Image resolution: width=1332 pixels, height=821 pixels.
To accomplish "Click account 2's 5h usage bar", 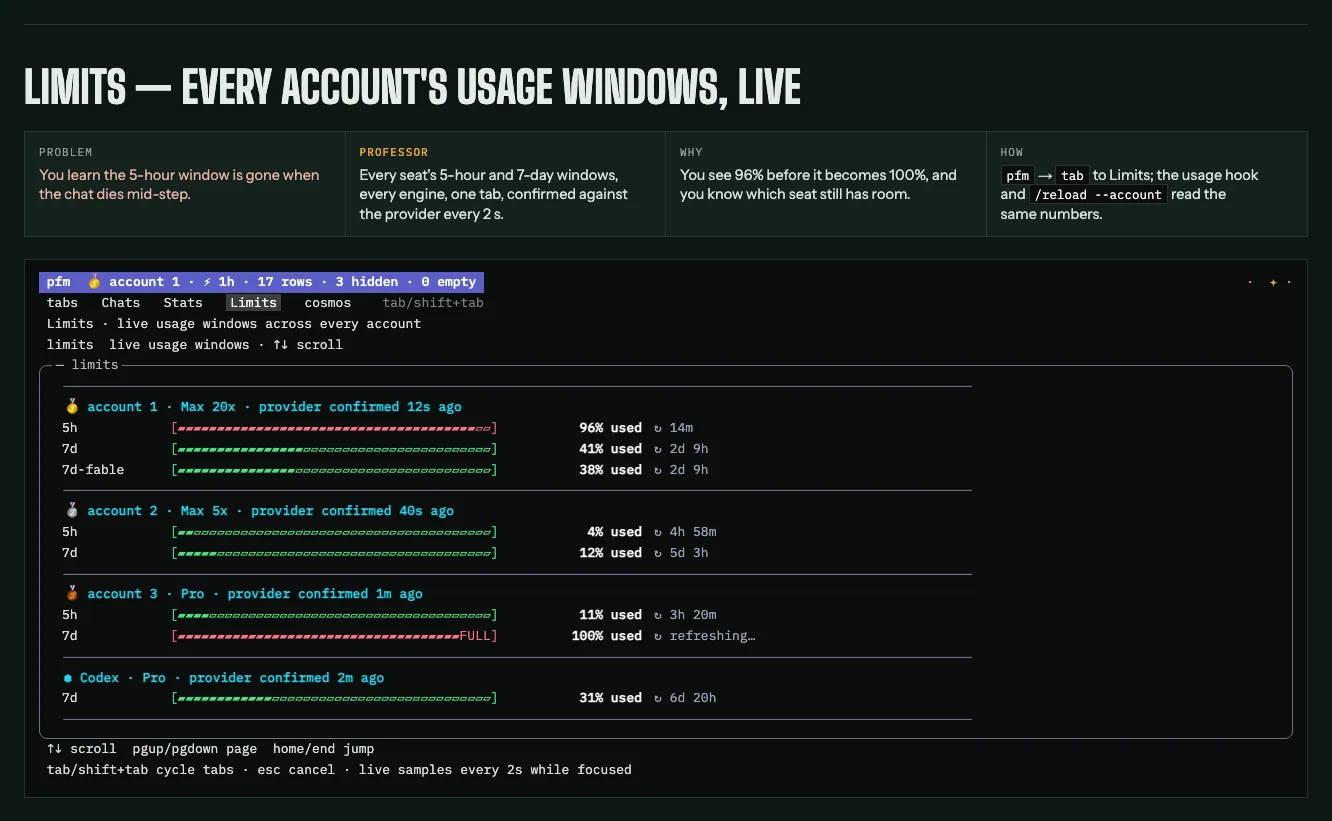I will pos(334,532).
